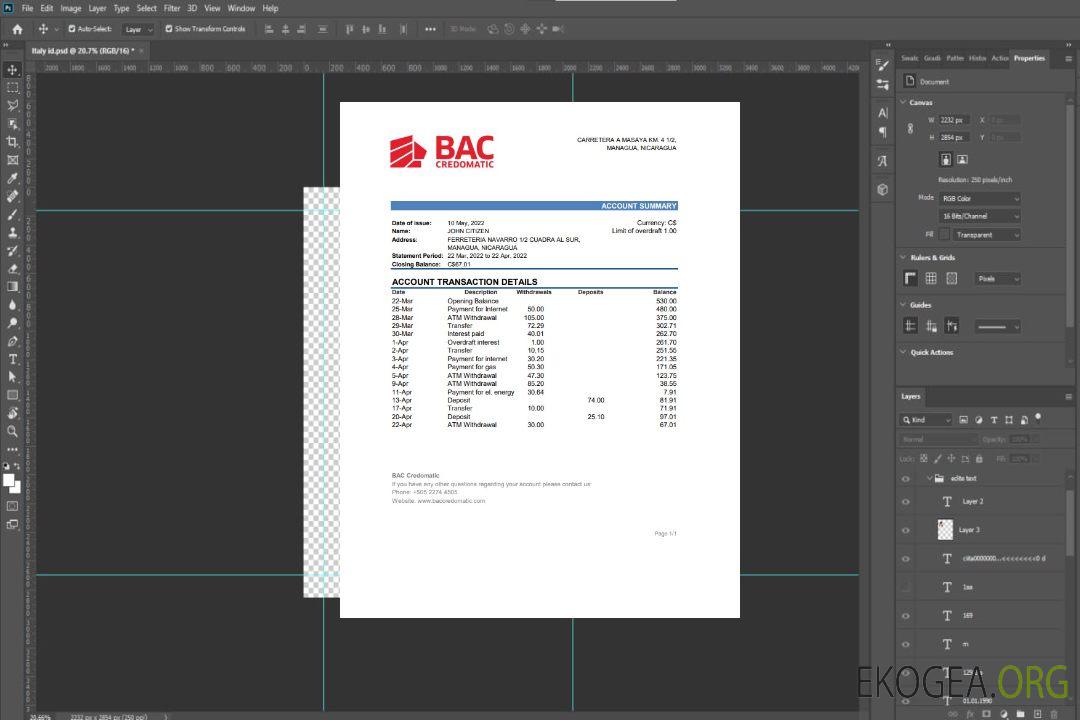Select the Hand tool
This screenshot has height=720, width=1080.
12,413
